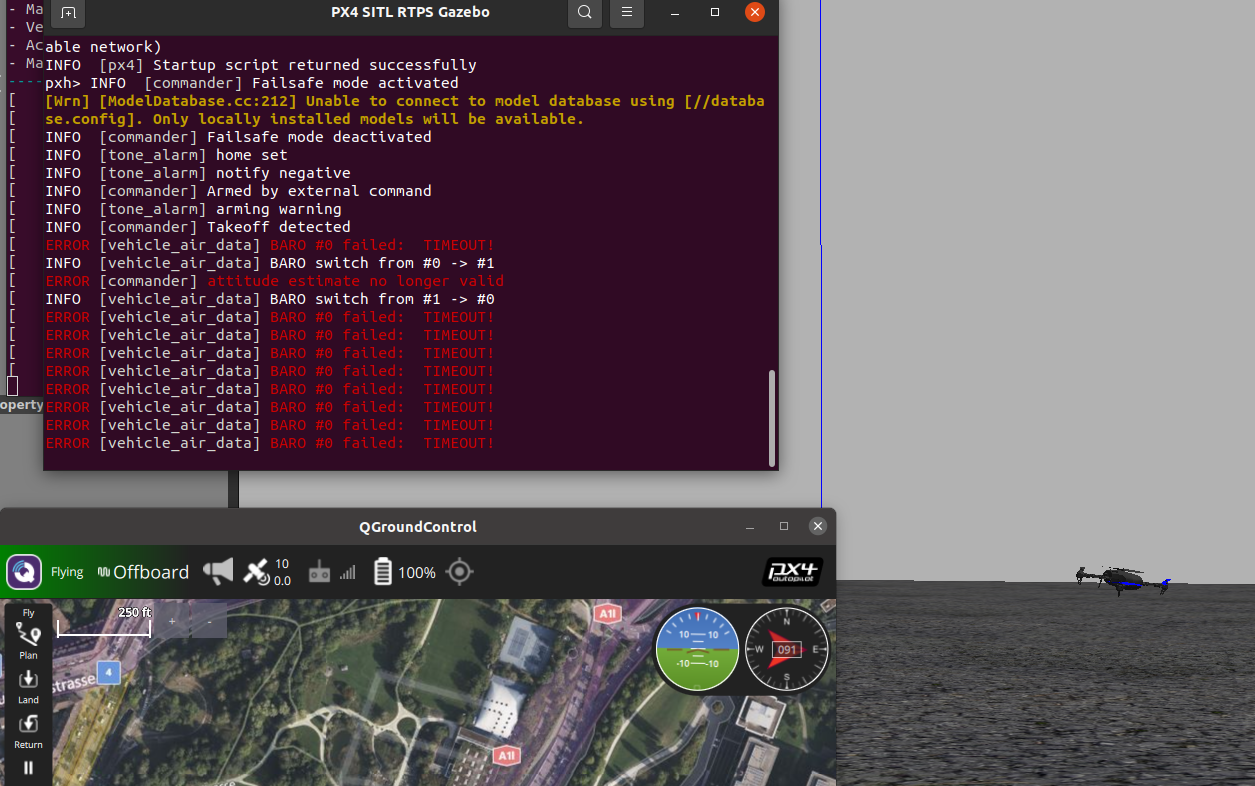Click 'BARO switch from #0 -> #1' line
The height and width of the screenshot is (786, 1255).
(270, 263)
